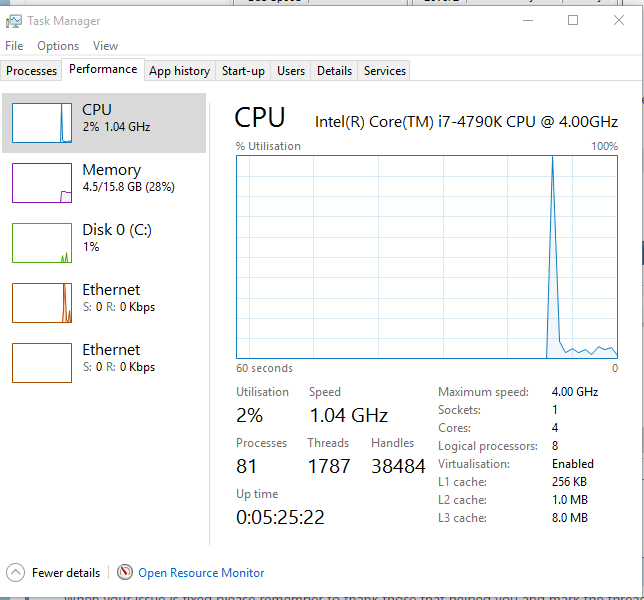Click the 1.04 GHz speed value

point(349,415)
